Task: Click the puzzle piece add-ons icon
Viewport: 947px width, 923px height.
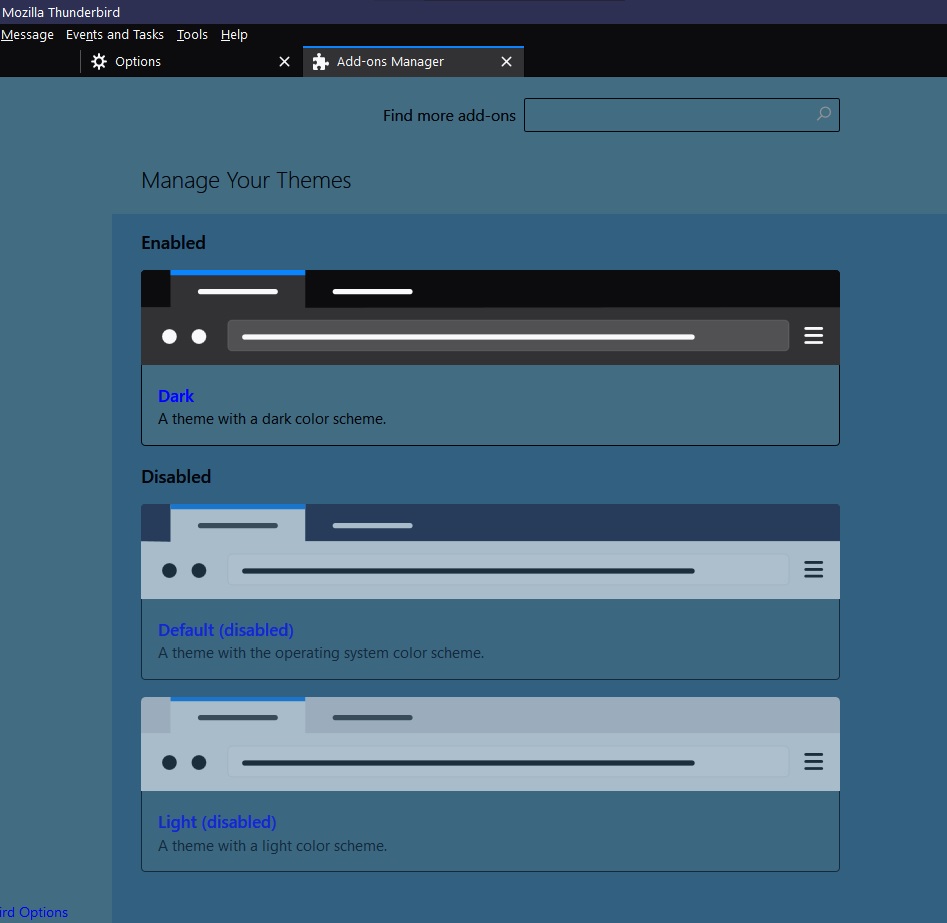Action: 320,62
